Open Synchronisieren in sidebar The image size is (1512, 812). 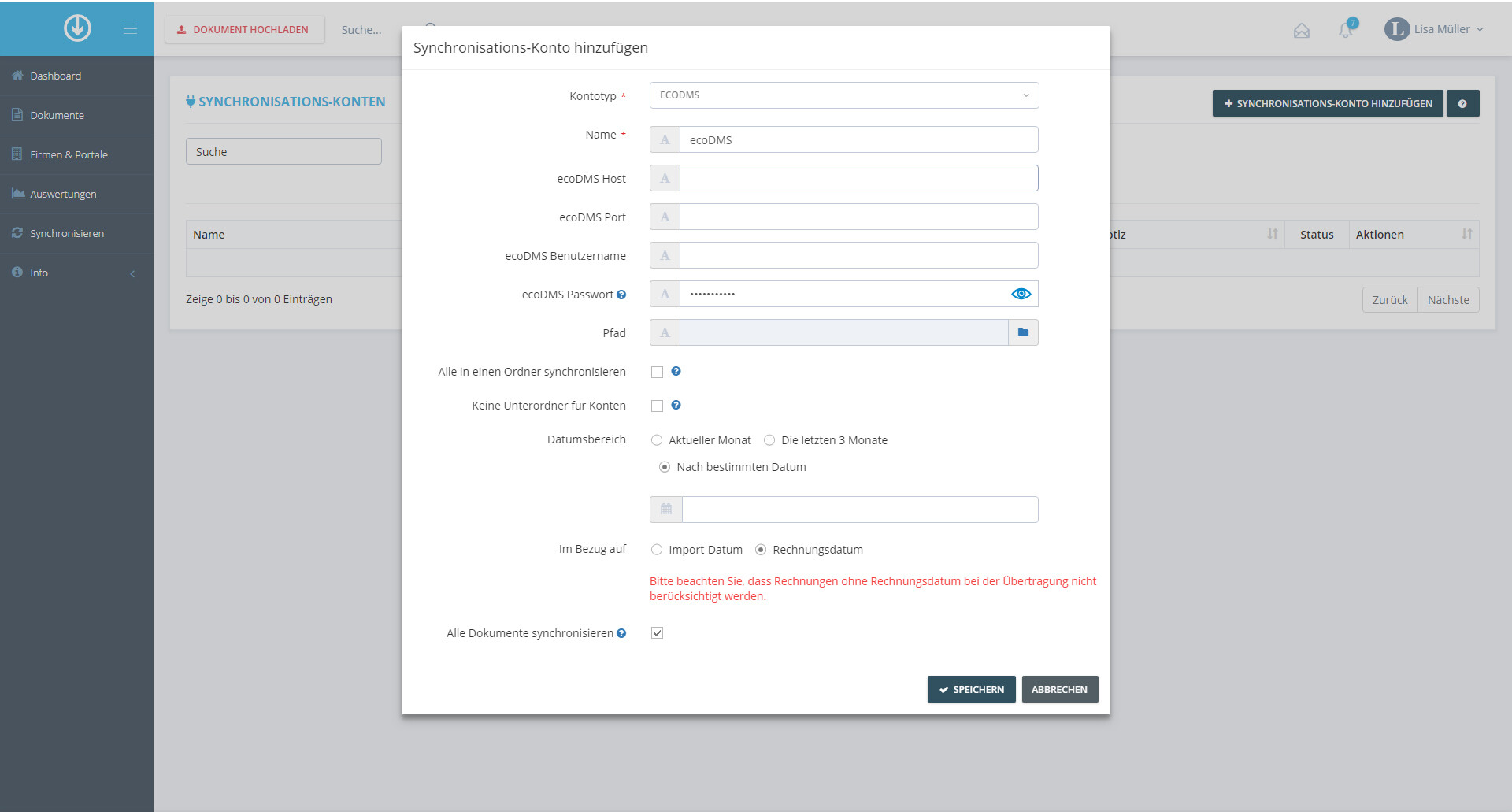[76, 233]
